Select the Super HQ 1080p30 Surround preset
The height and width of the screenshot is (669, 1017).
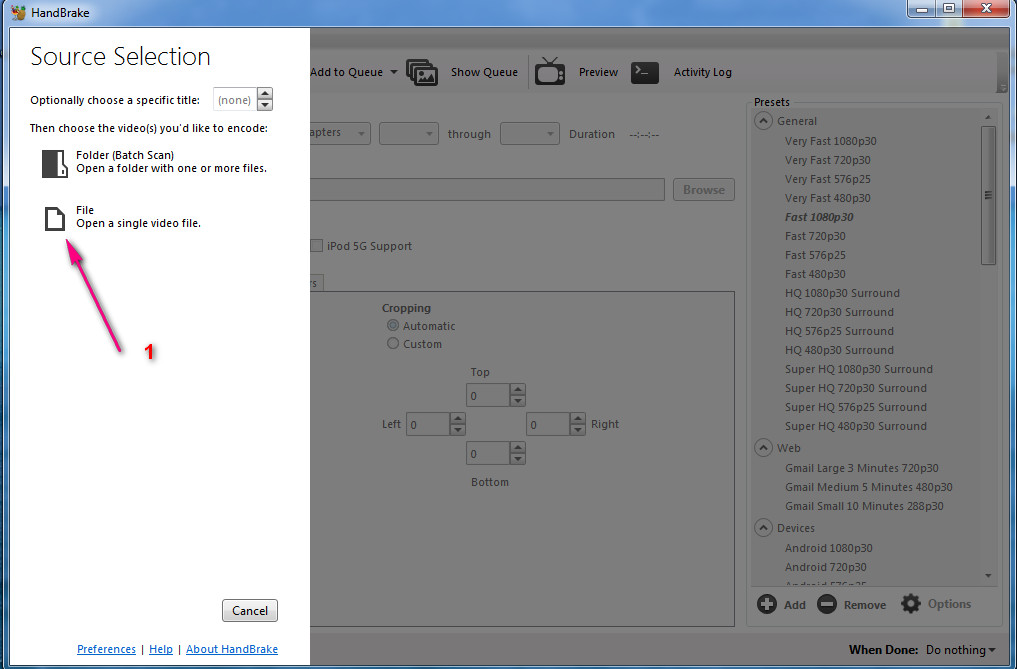point(859,369)
